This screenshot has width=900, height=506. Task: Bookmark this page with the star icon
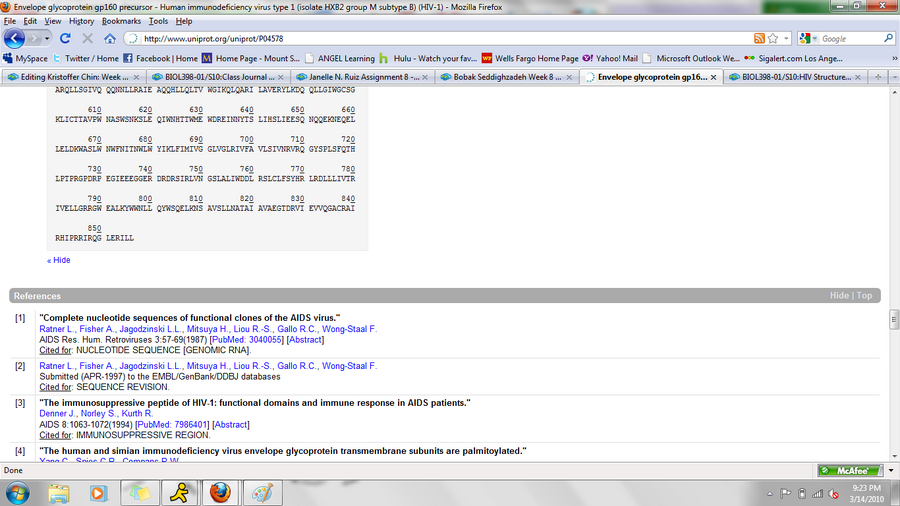pyautogui.click(x=774, y=38)
